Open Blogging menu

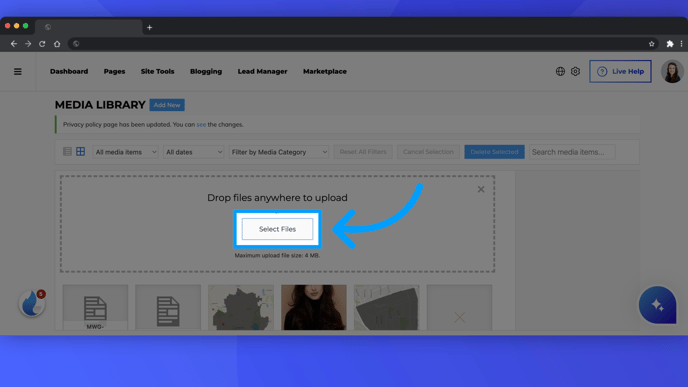pyautogui.click(x=206, y=72)
